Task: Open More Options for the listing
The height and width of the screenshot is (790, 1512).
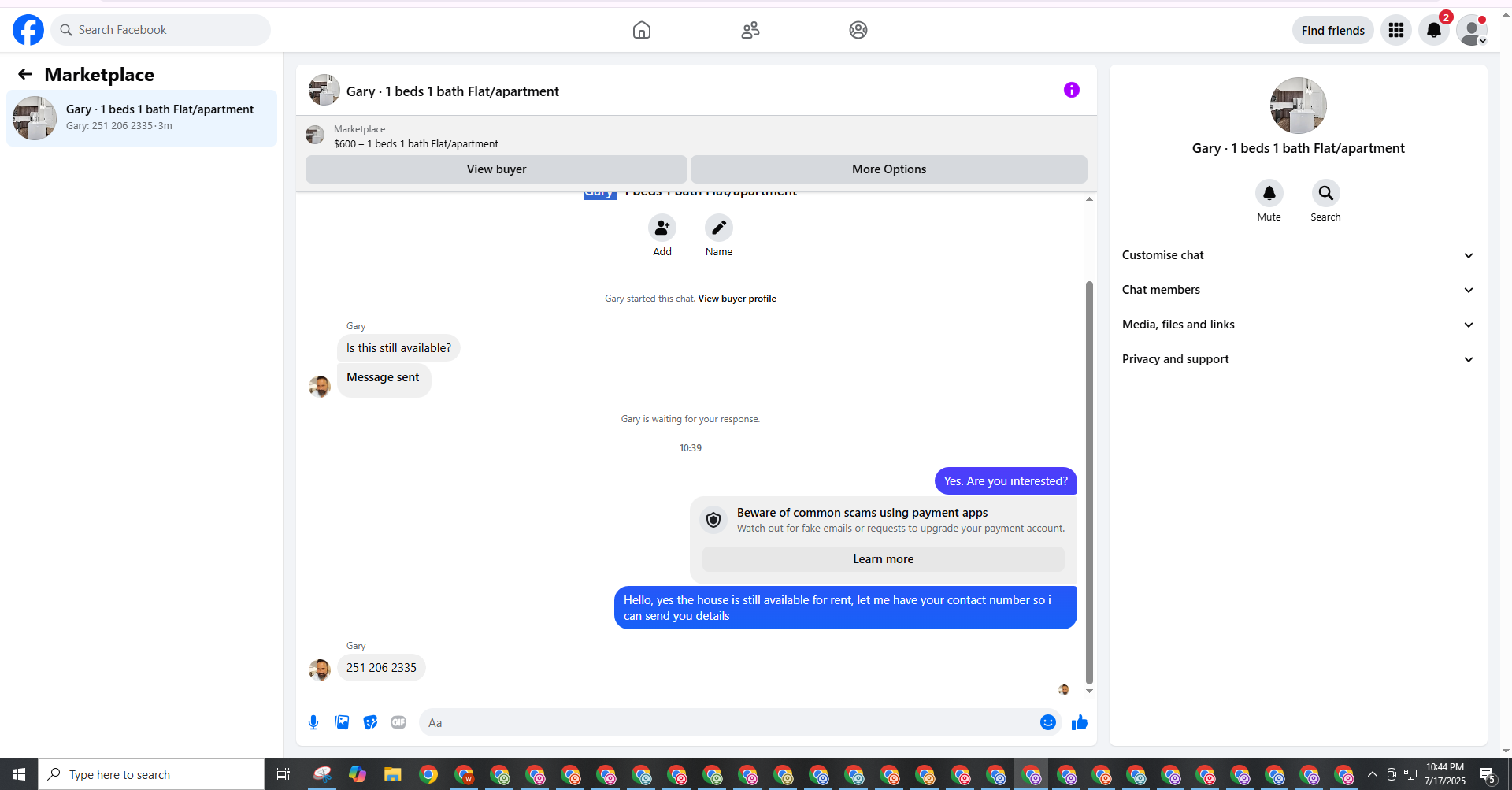Action: point(889,169)
